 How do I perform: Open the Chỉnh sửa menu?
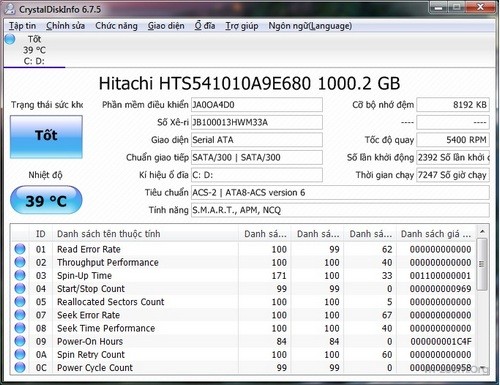pos(65,26)
